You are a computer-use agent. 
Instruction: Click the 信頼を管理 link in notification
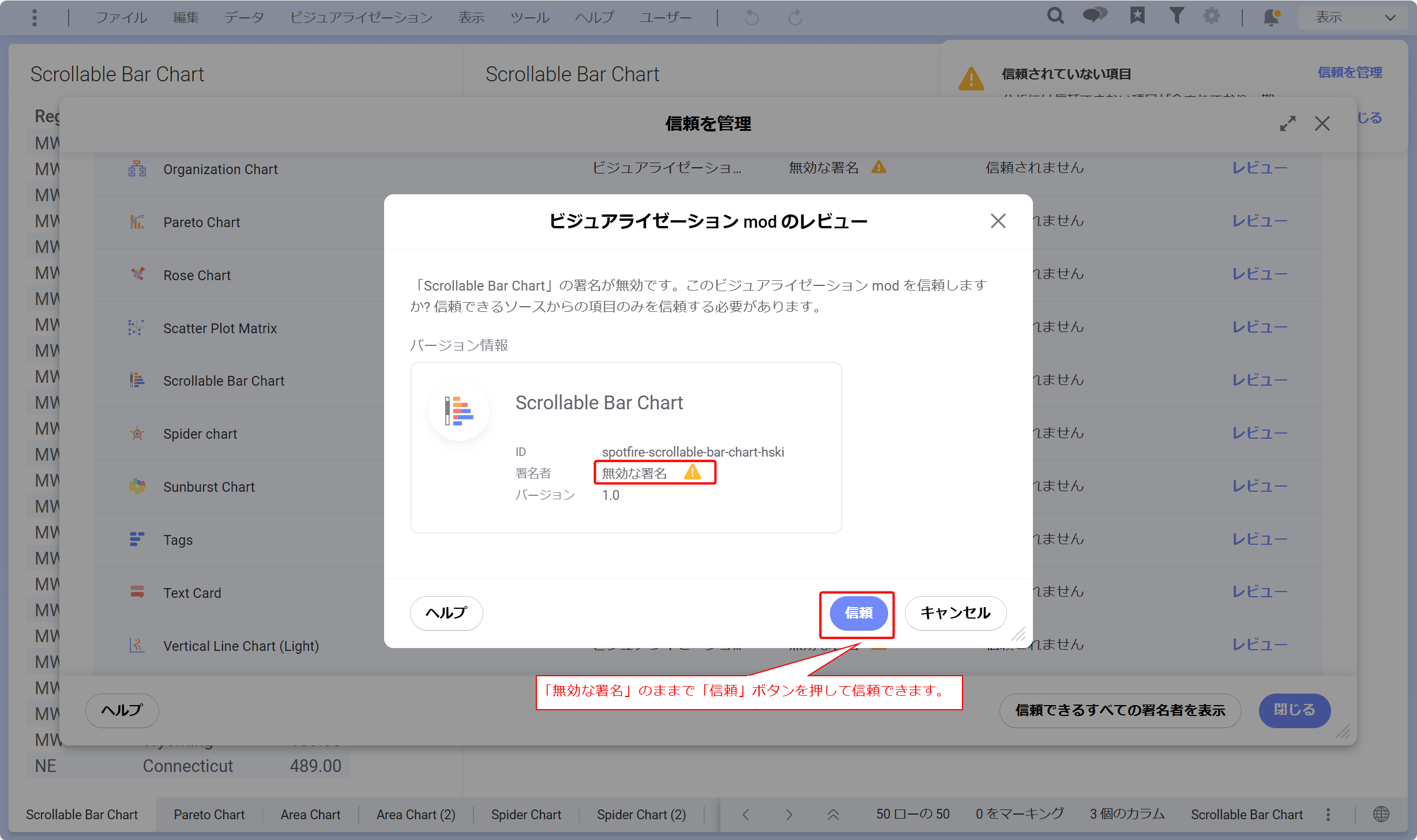(1350, 73)
